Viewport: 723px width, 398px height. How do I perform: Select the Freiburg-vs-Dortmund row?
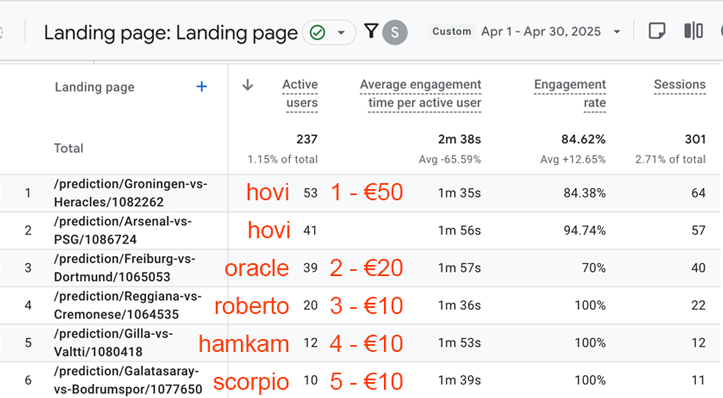pos(361,267)
